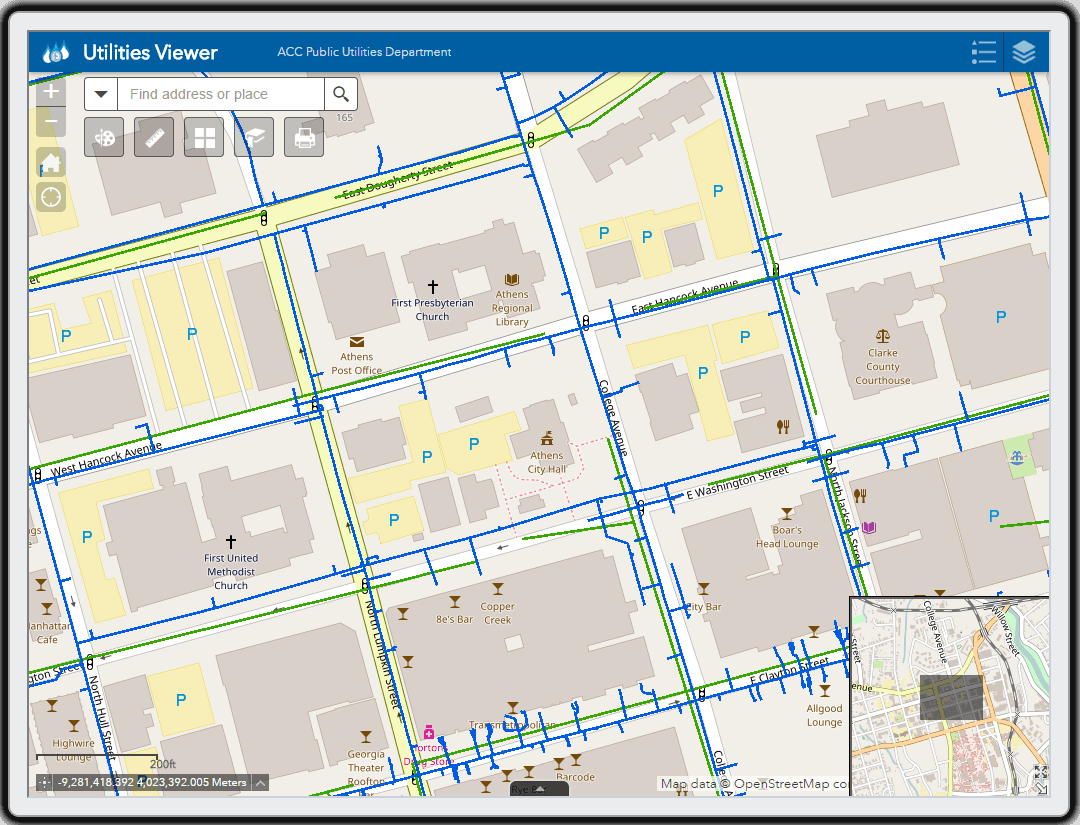Open the Measurement ruler tool
This screenshot has width=1080, height=825.
[x=154, y=137]
